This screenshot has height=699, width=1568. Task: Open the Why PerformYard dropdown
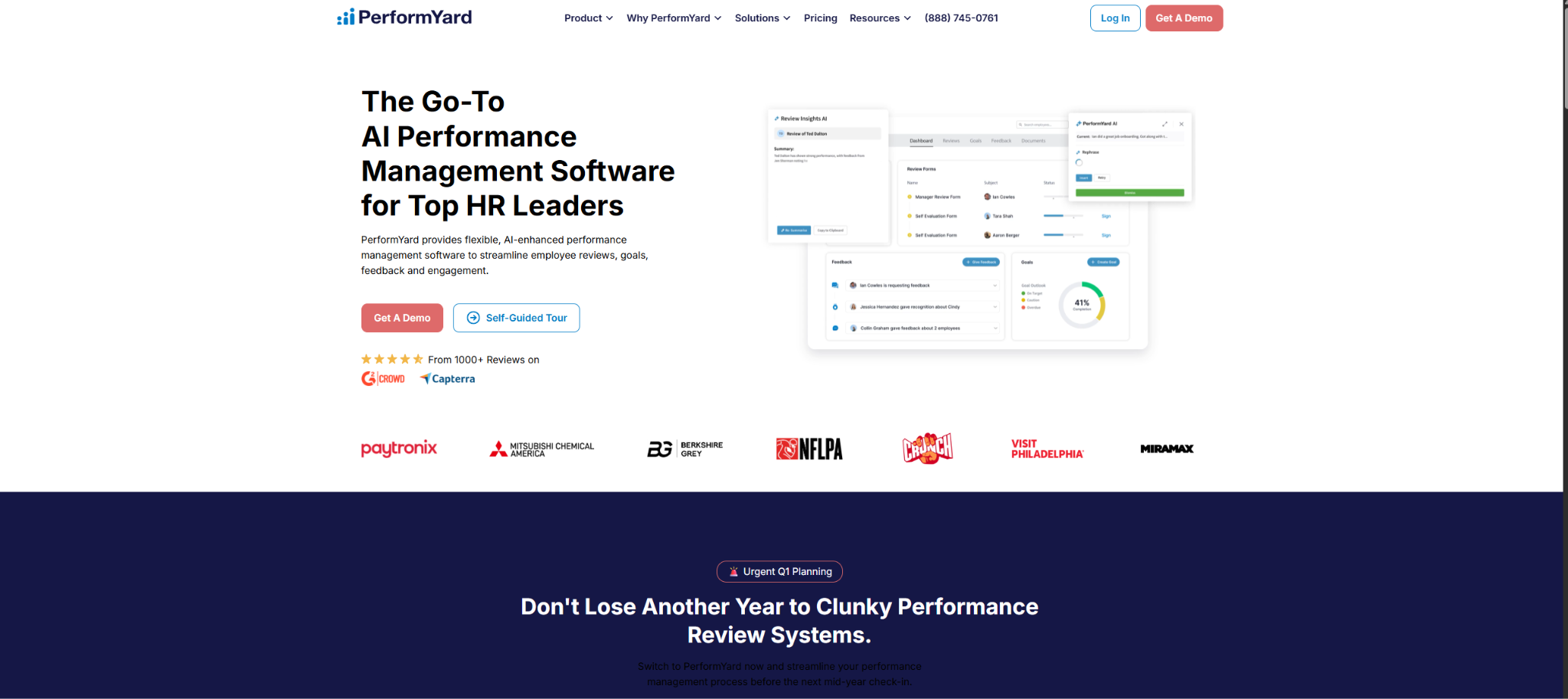[673, 18]
